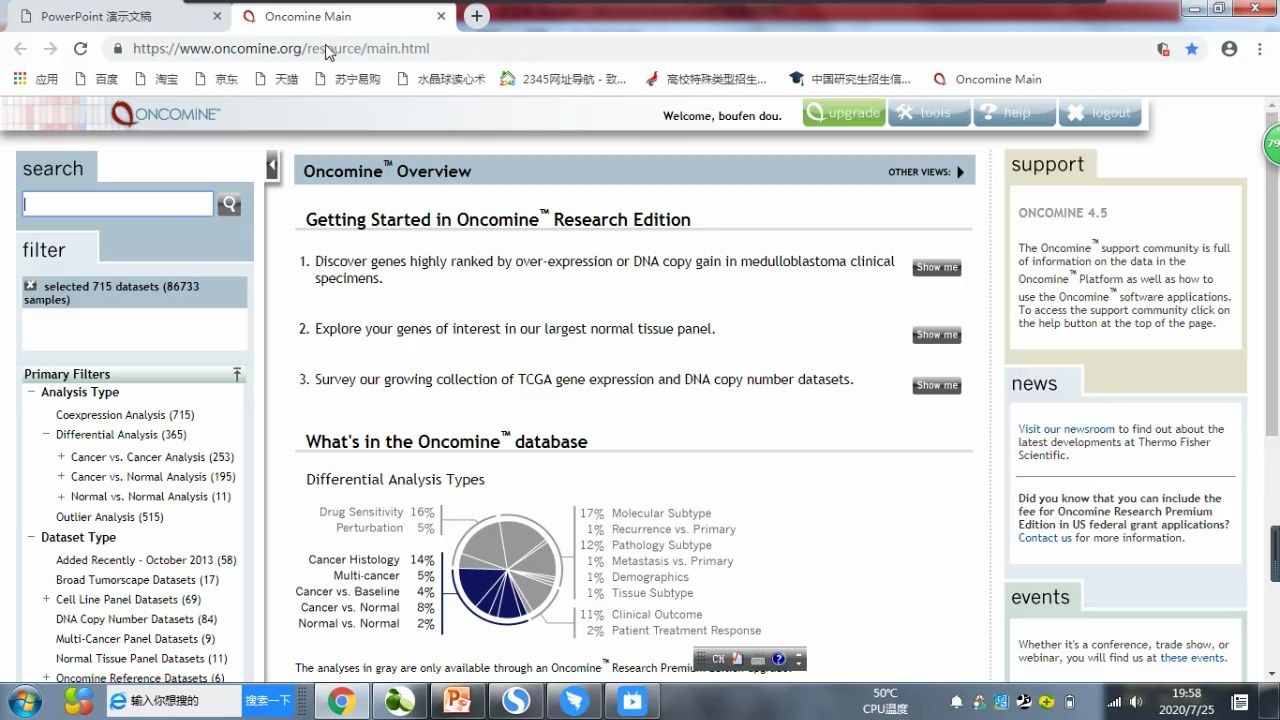Bookmark this page with the star
The height and width of the screenshot is (720, 1280).
click(1192, 48)
